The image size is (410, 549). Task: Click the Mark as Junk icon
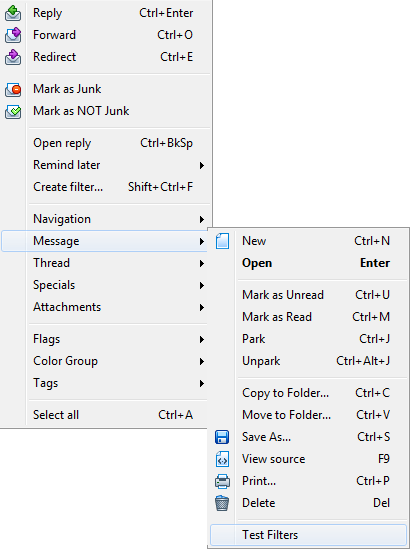click(13, 89)
